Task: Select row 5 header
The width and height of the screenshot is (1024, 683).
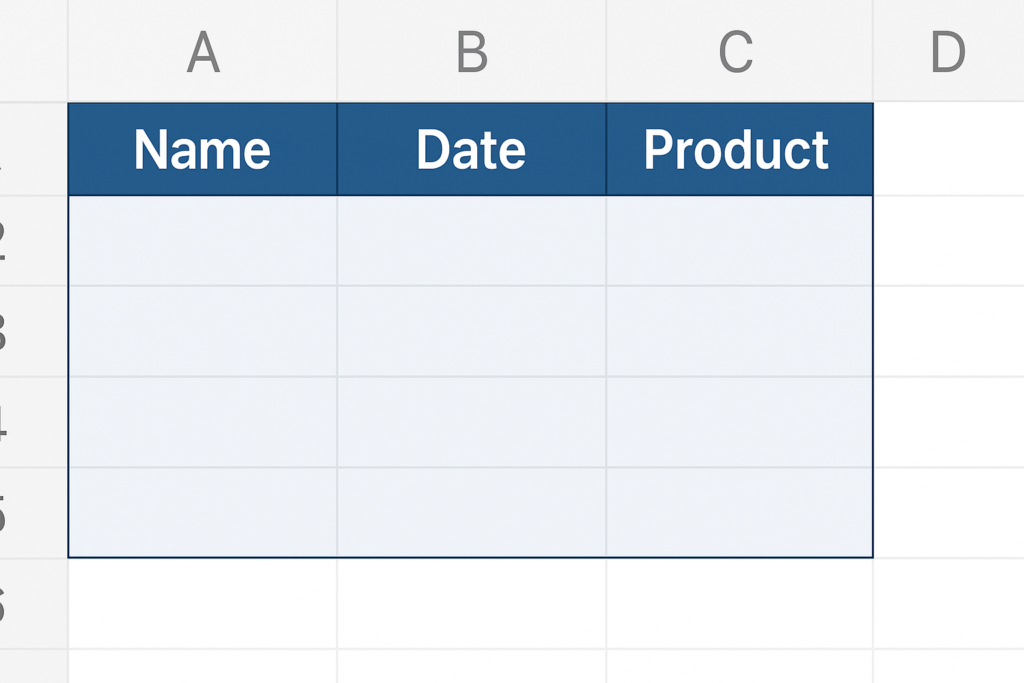Action: tap(34, 513)
